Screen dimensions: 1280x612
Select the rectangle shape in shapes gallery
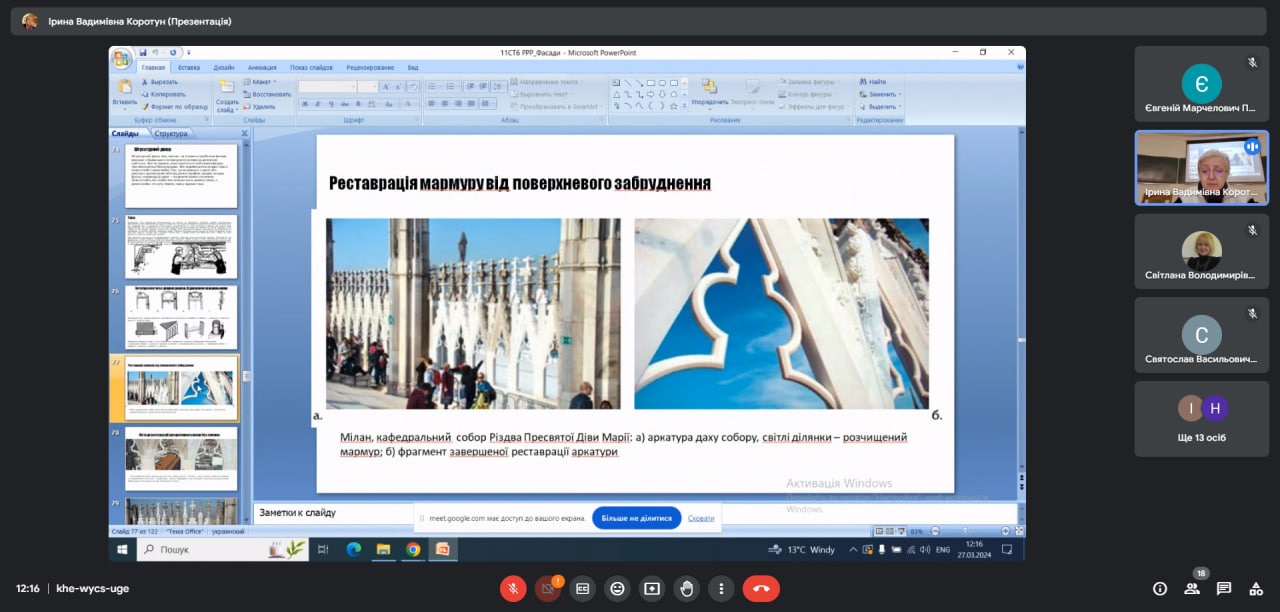651,82
